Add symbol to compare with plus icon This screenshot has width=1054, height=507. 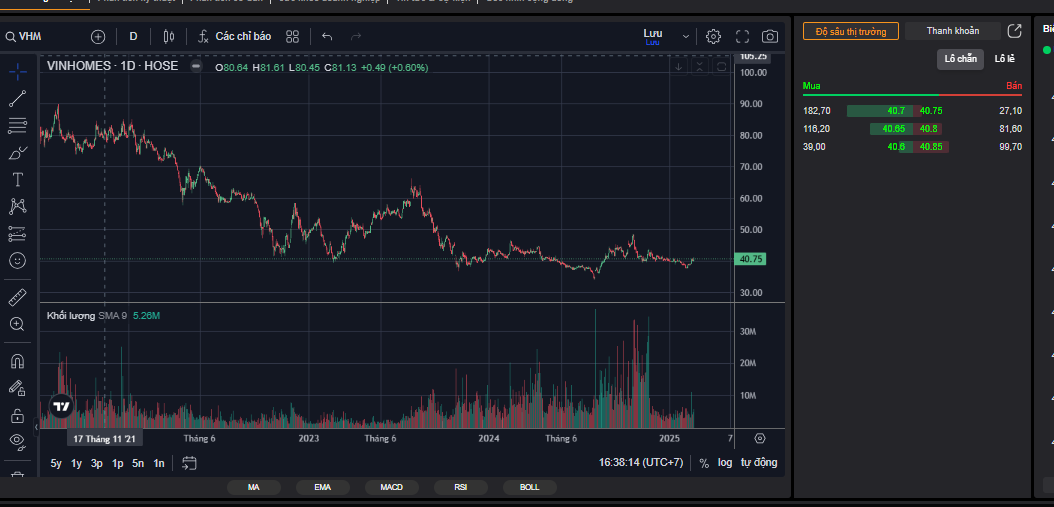click(x=98, y=36)
